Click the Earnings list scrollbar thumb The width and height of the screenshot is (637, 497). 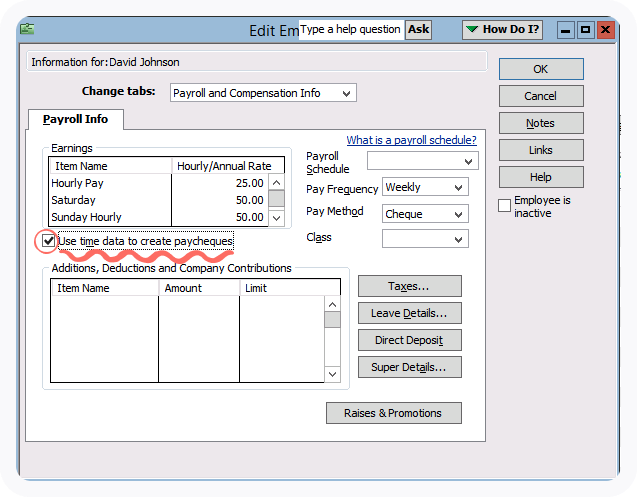[277, 199]
